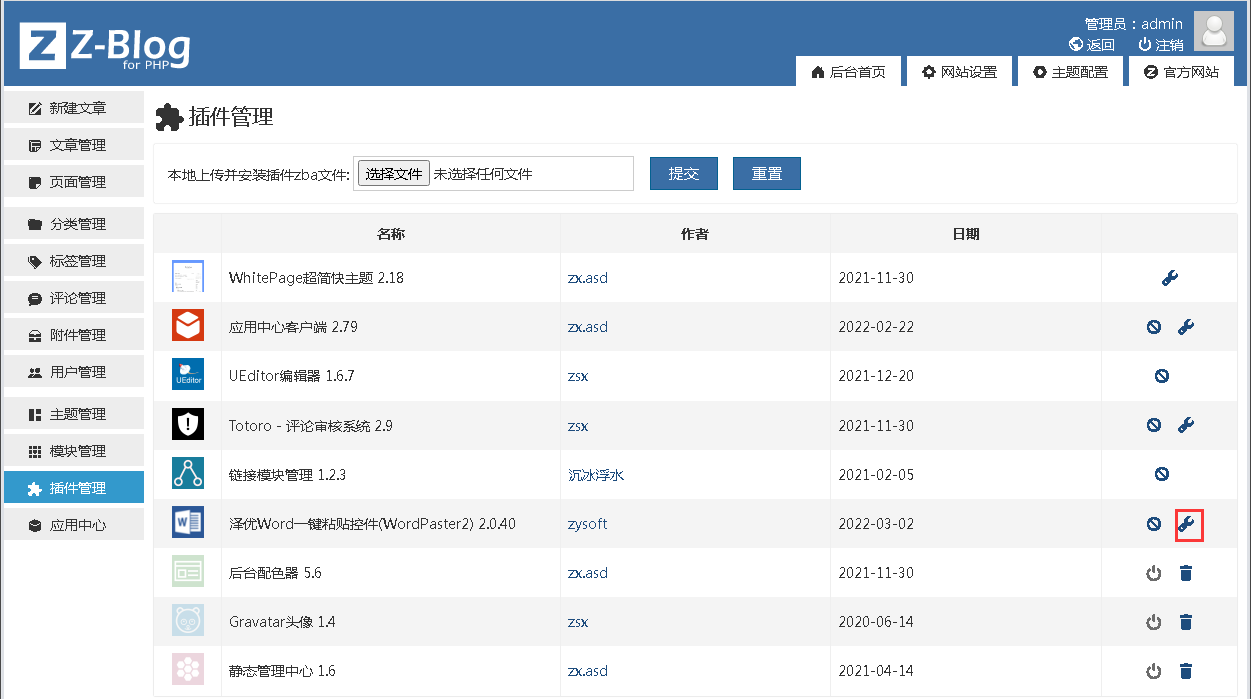
Task: Open 新建文章 in the sidebar
Action: [74, 108]
